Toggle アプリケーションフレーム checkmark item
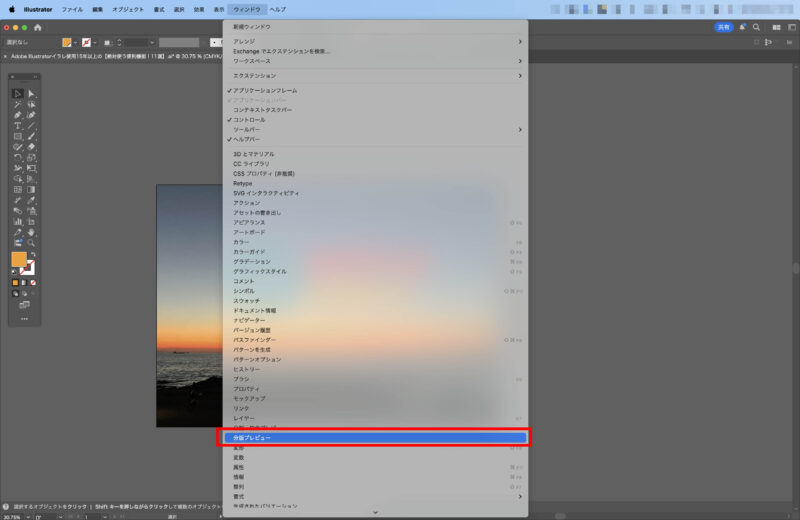 click(265, 91)
